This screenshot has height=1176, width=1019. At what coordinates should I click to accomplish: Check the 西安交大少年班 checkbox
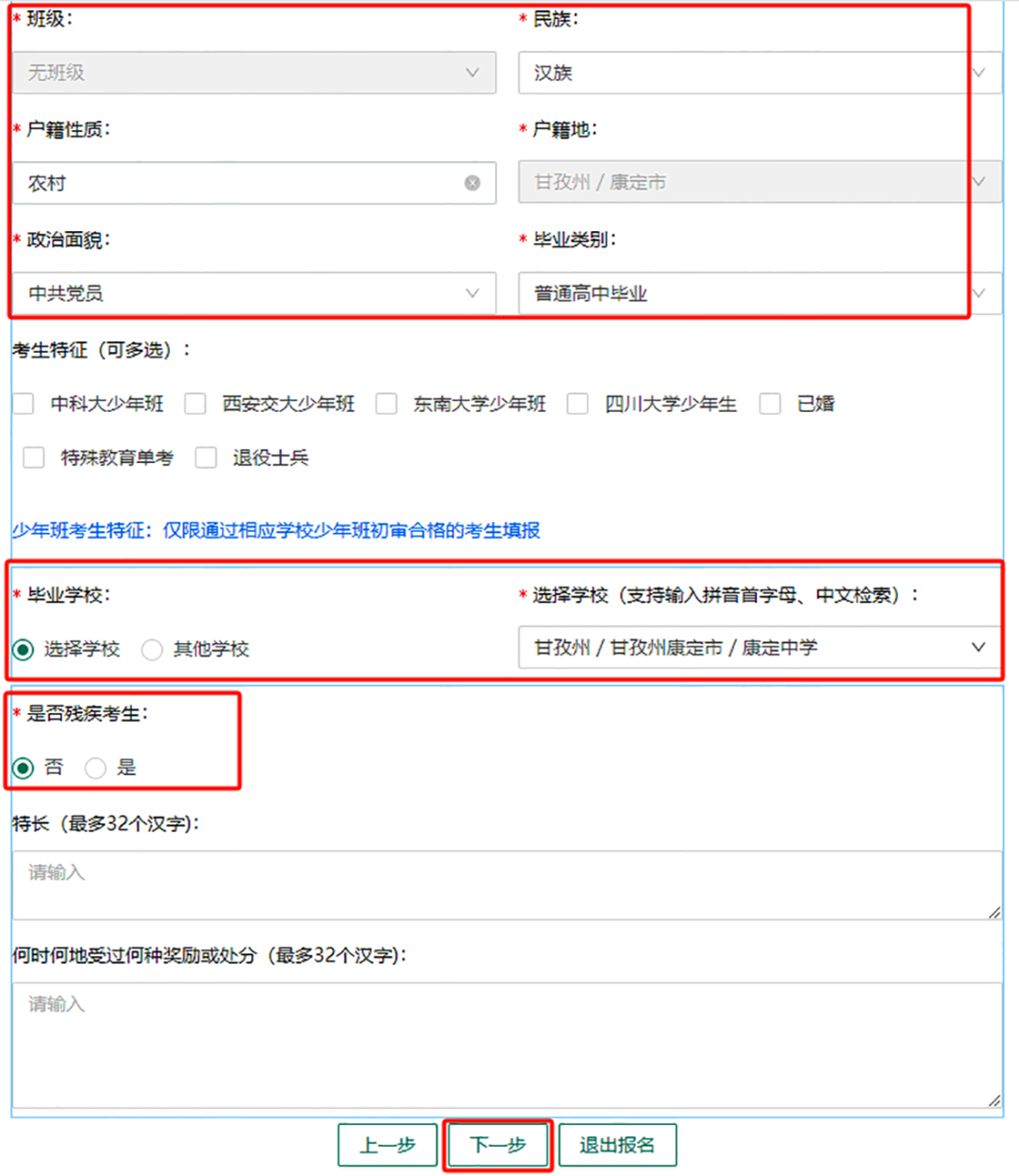click(x=195, y=404)
